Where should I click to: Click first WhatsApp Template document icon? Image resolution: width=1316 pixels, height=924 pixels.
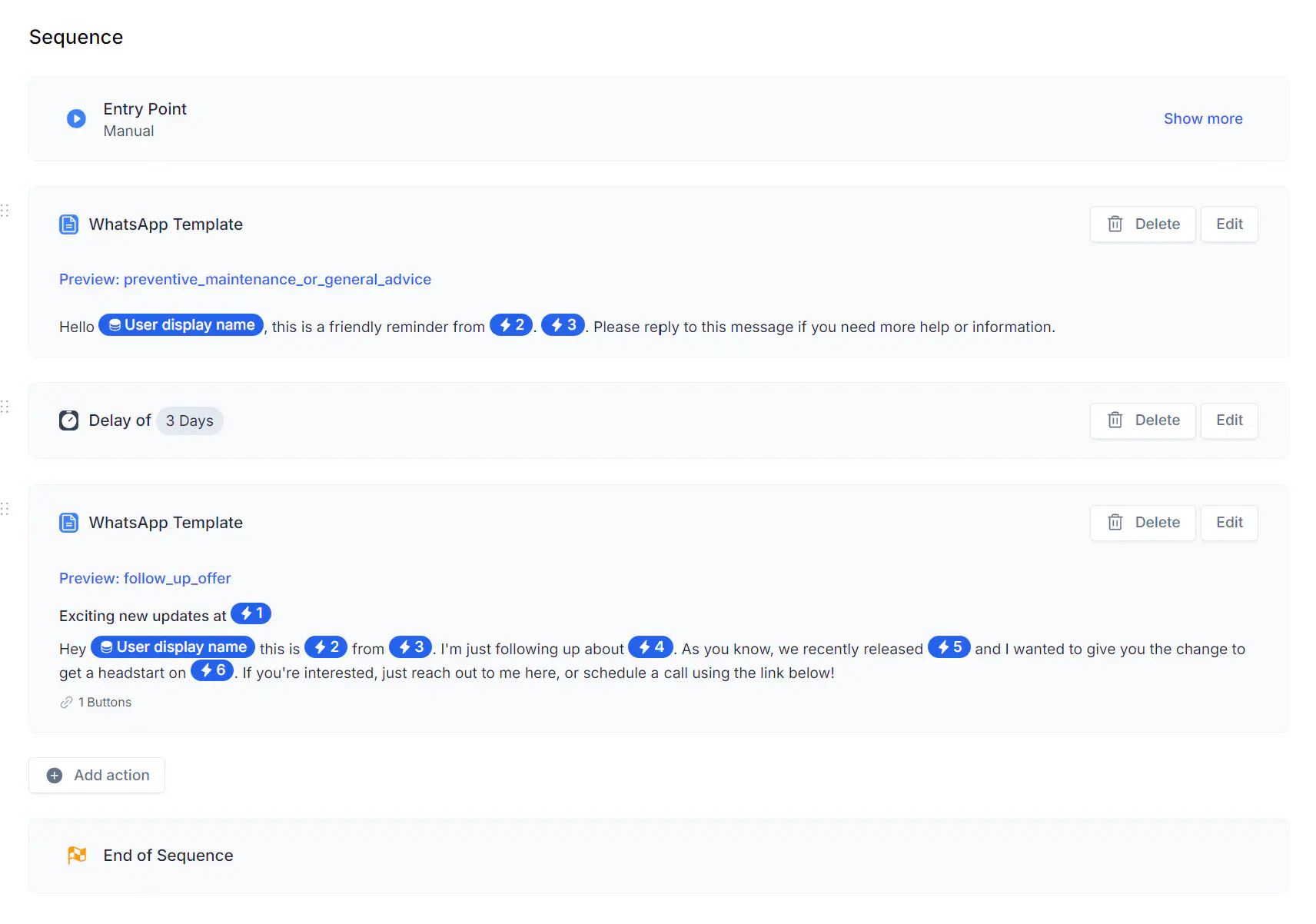[69, 224]
